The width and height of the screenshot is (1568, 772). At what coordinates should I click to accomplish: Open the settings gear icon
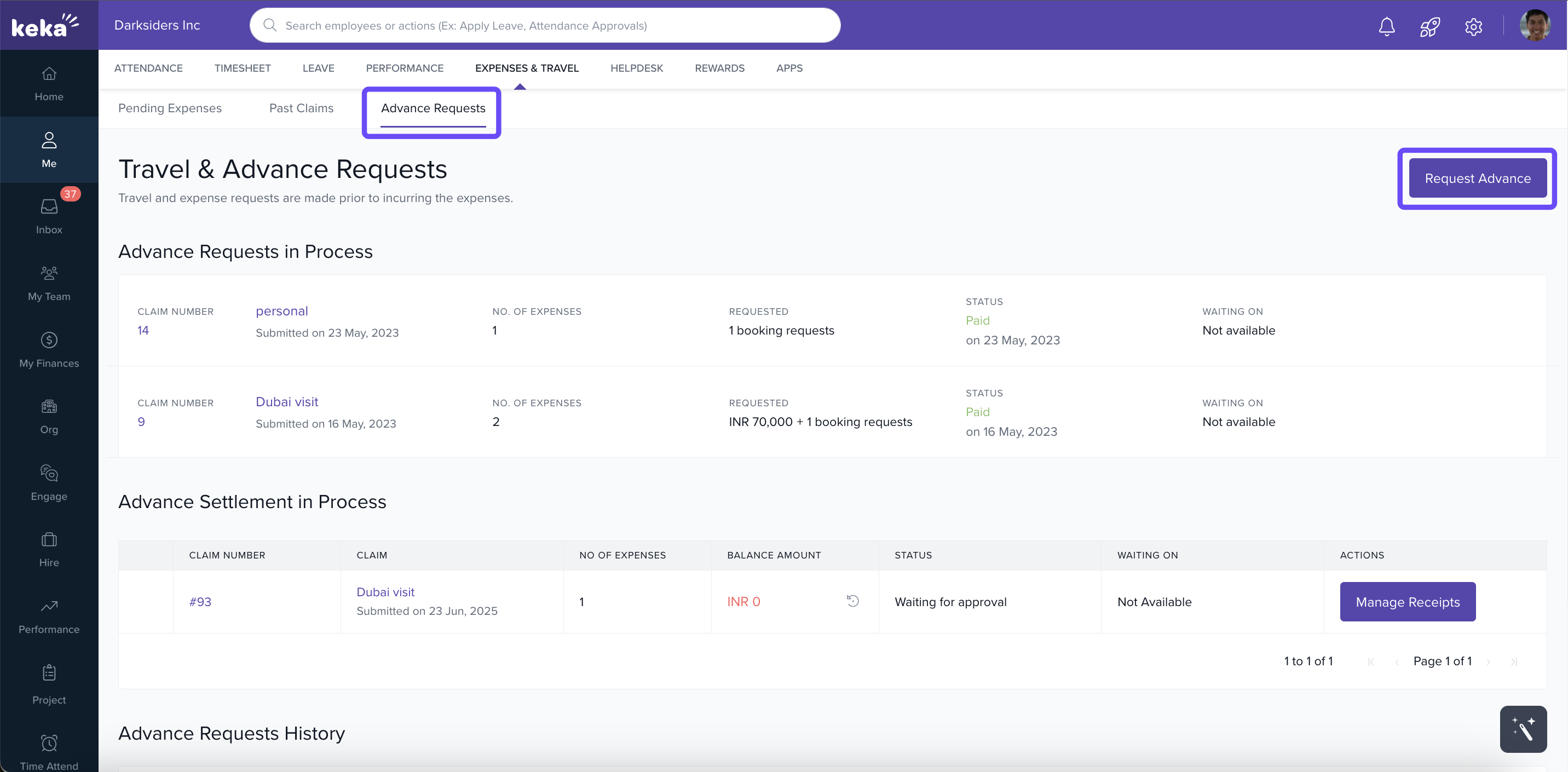tap(1473, 26)
